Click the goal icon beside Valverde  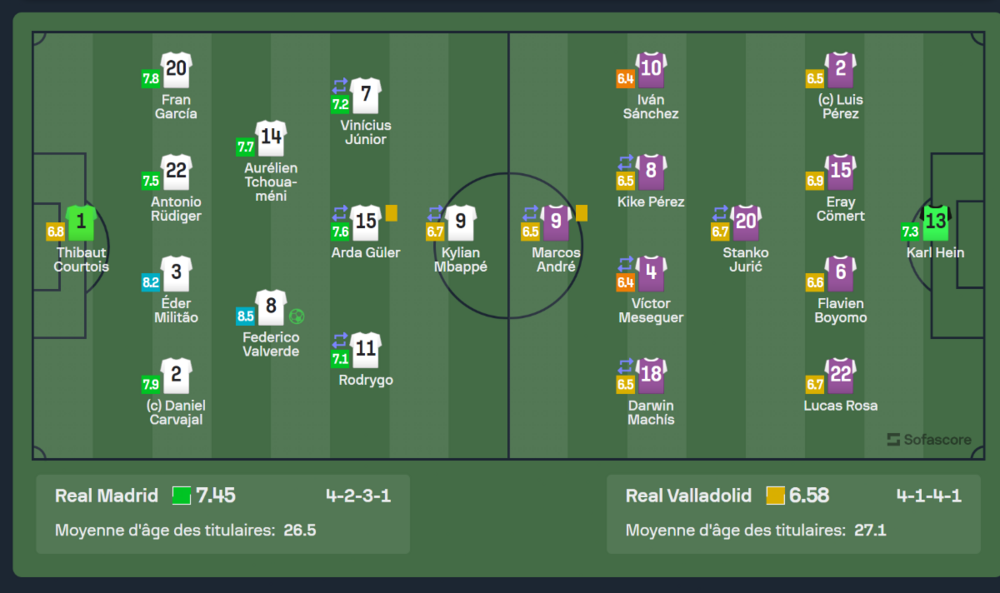pyautogui.click(x=297, y=316)
